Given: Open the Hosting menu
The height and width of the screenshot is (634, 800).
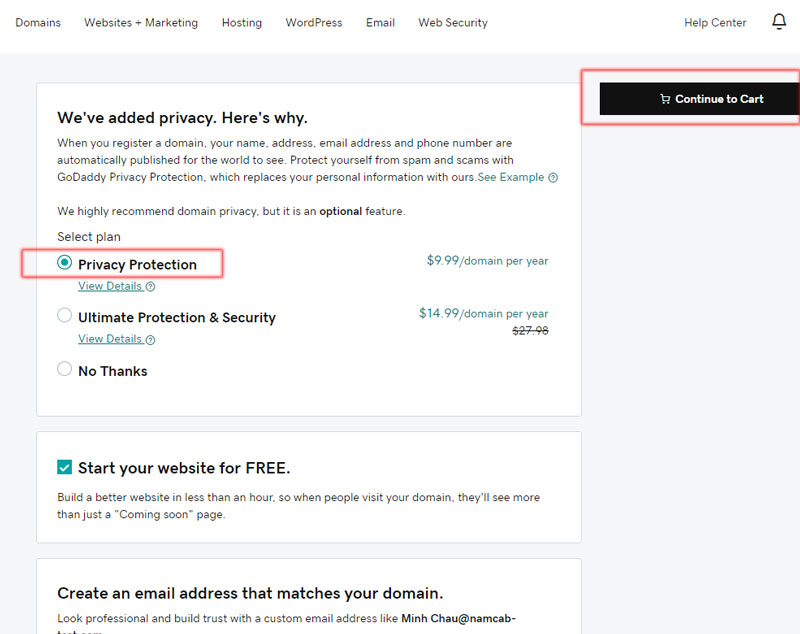Looking at the screenshot, I should 241,22.
